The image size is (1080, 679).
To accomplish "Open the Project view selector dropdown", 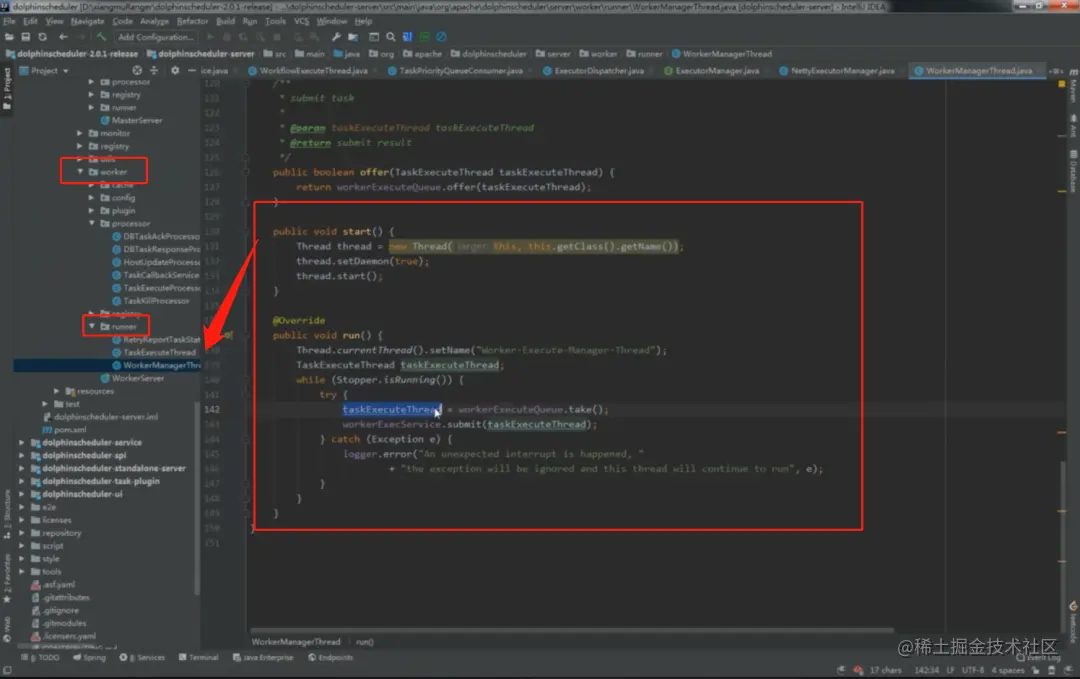I will (x=45, y=70).
